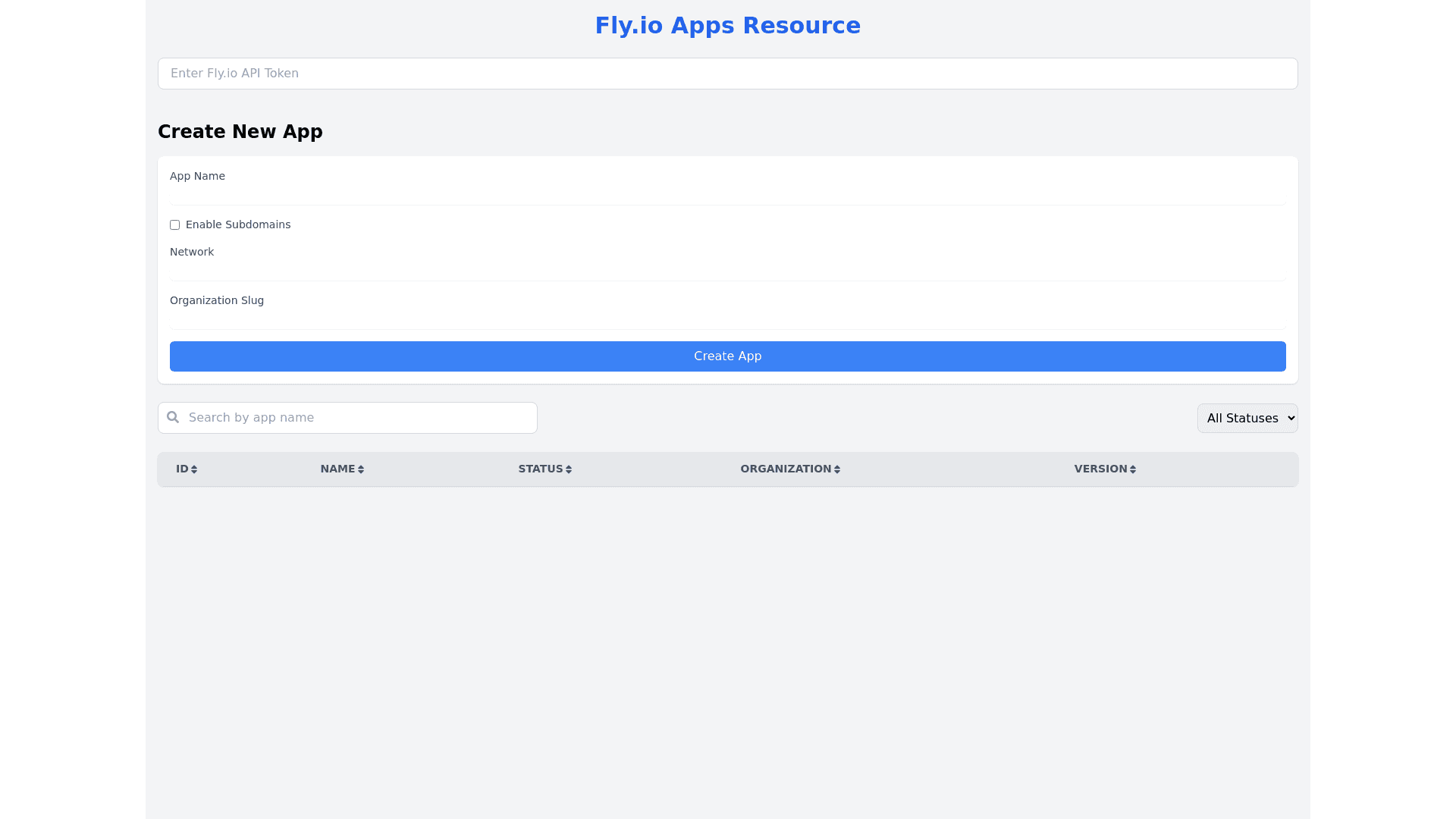The height and width of the screenshot is (819, 1456).
Task: Click the sort arrows beside ID header
Action: click(194, 469)
